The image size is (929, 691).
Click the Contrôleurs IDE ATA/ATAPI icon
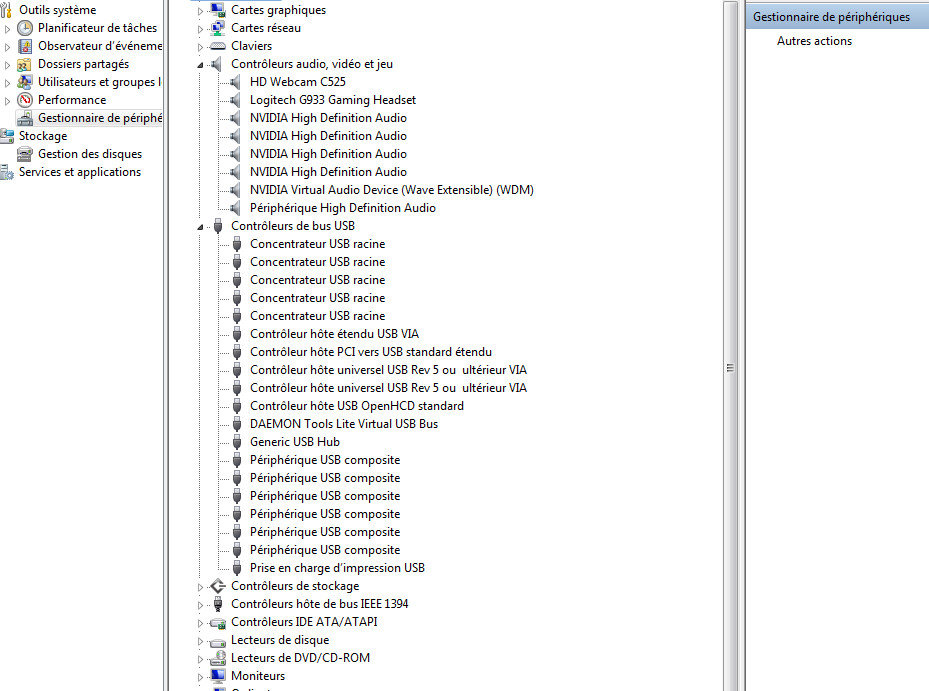[x=218, y=622]
